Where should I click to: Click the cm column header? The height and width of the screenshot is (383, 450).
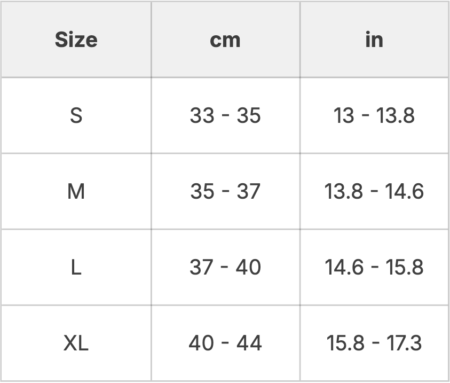(x=225, y=40)
